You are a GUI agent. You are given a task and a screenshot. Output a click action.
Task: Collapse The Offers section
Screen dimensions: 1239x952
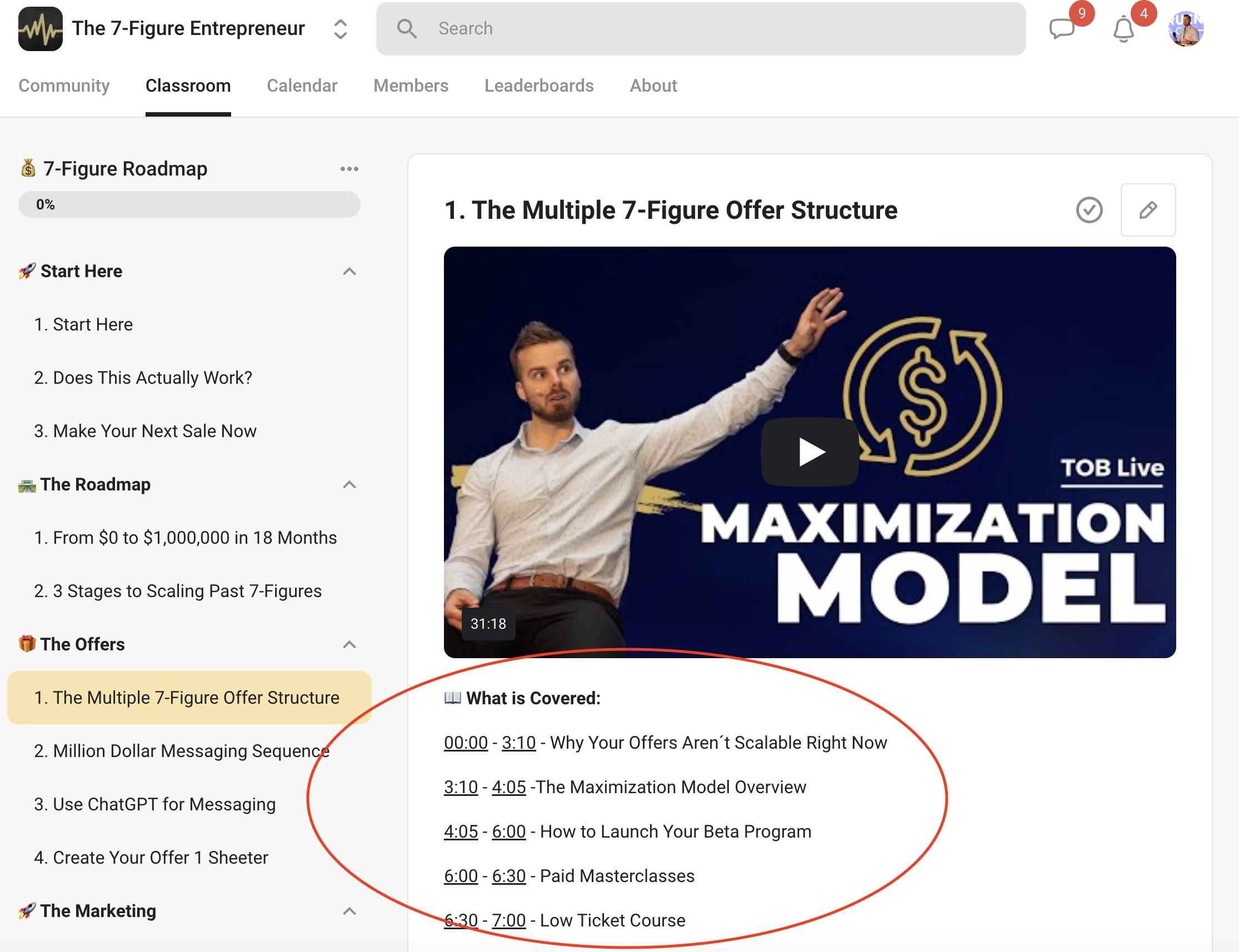coord(349,644)
